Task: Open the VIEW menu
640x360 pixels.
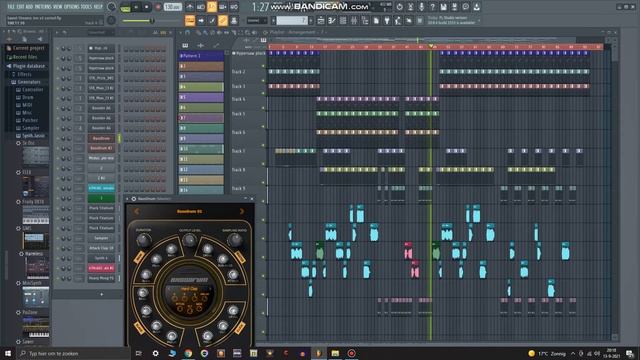Action: coord(58,7)
